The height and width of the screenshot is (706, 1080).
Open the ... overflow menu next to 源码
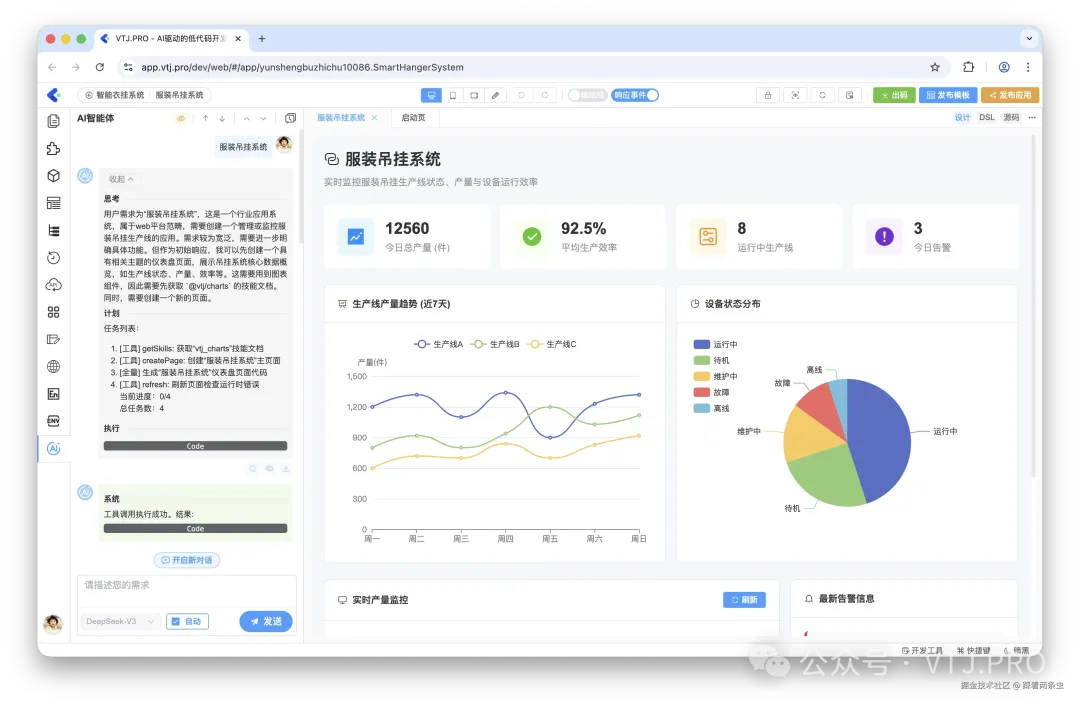pos(1032,117)
